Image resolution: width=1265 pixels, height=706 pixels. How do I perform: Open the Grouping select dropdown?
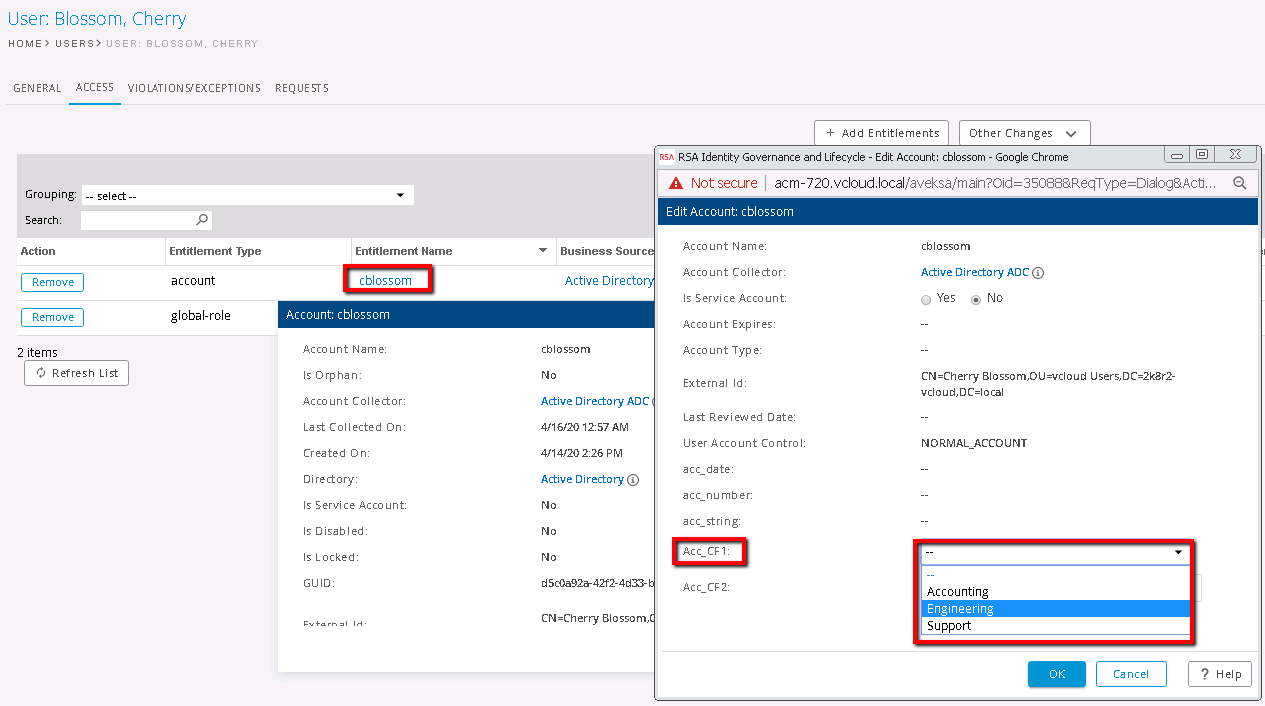point(247,196)
